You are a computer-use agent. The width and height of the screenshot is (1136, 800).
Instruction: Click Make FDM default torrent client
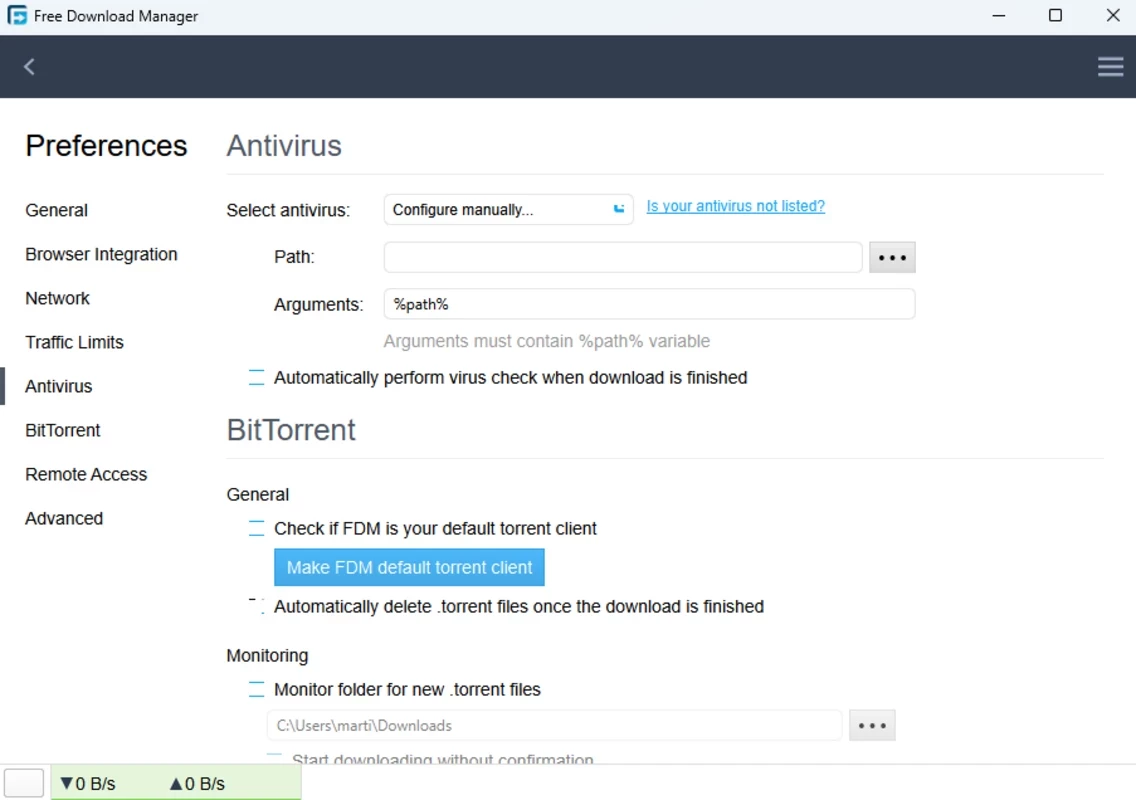tap(409, 567)
